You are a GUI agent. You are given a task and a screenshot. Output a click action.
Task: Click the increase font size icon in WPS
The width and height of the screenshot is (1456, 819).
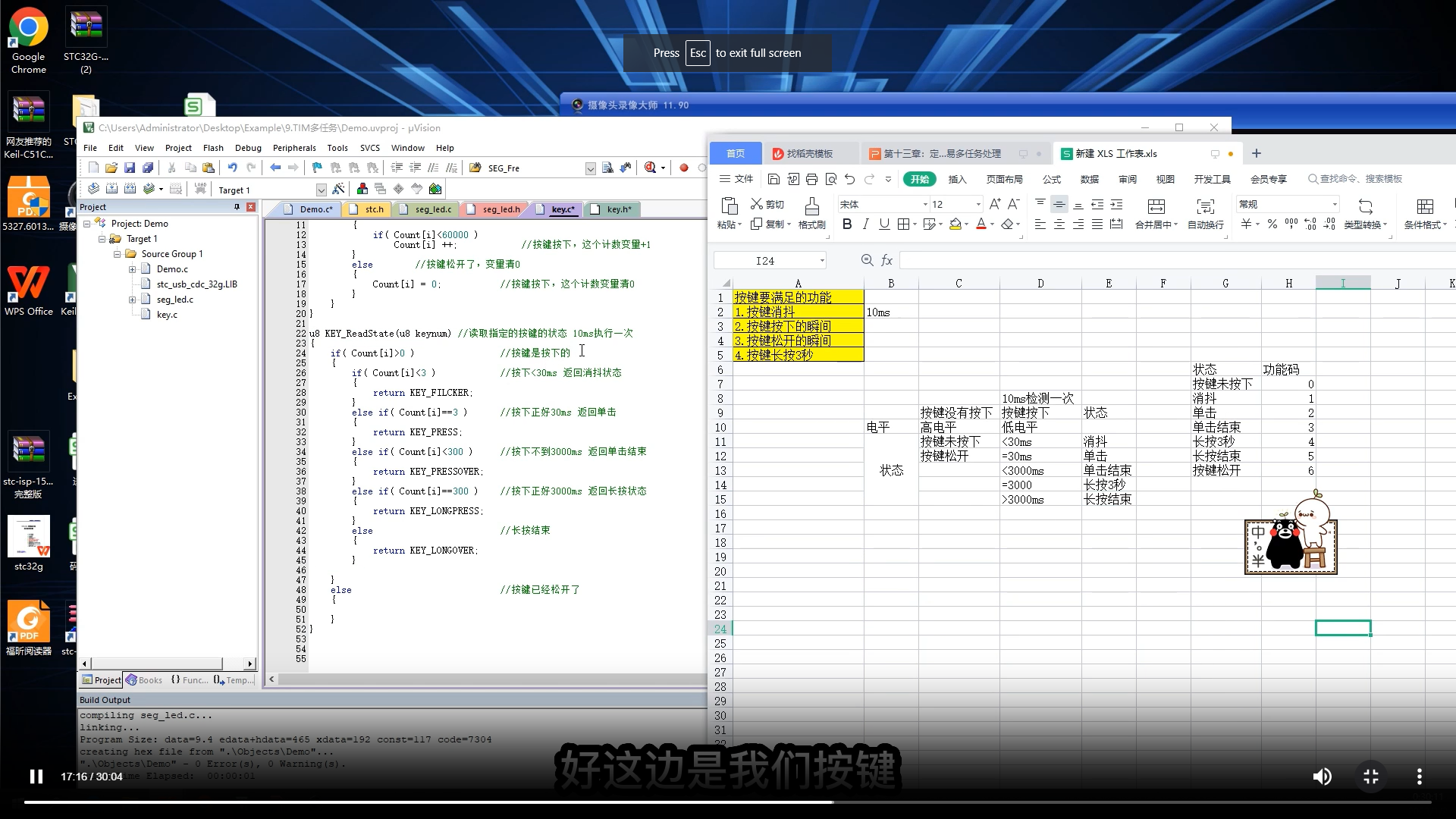coord(995,204)
